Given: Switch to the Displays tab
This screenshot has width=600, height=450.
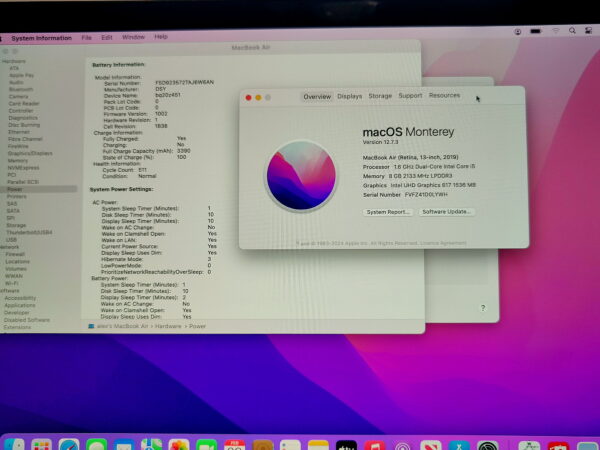Looking at the screenshot, I should (349, 96).
